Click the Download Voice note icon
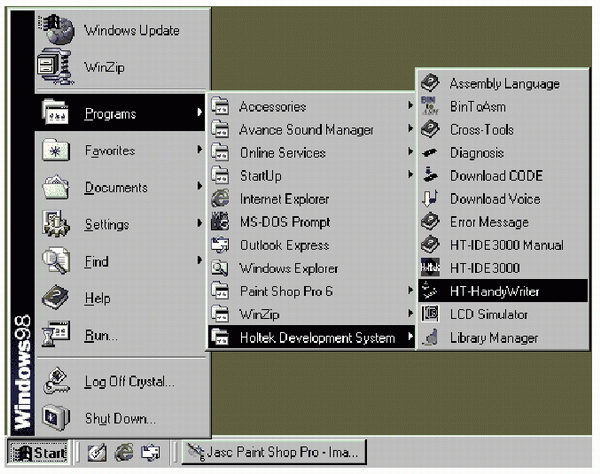Viewport: 600px width, 474px height. click(430, 199)
